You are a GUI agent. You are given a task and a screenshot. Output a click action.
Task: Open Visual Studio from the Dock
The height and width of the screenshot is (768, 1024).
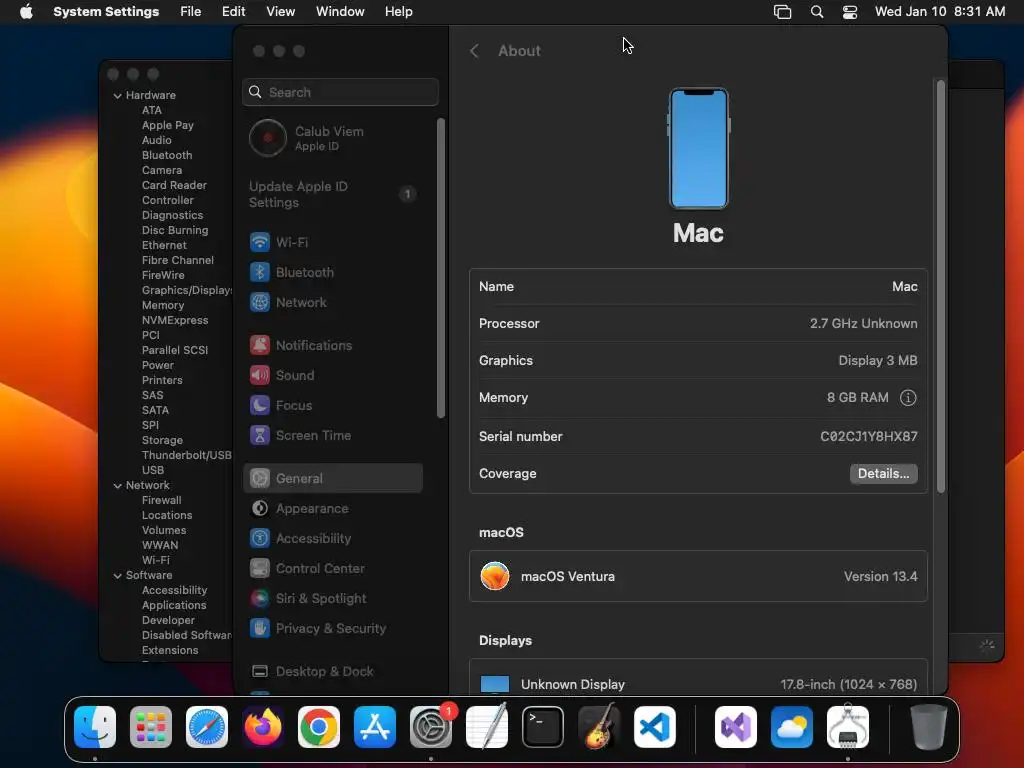pyautogui.click(x=736, y=727)
